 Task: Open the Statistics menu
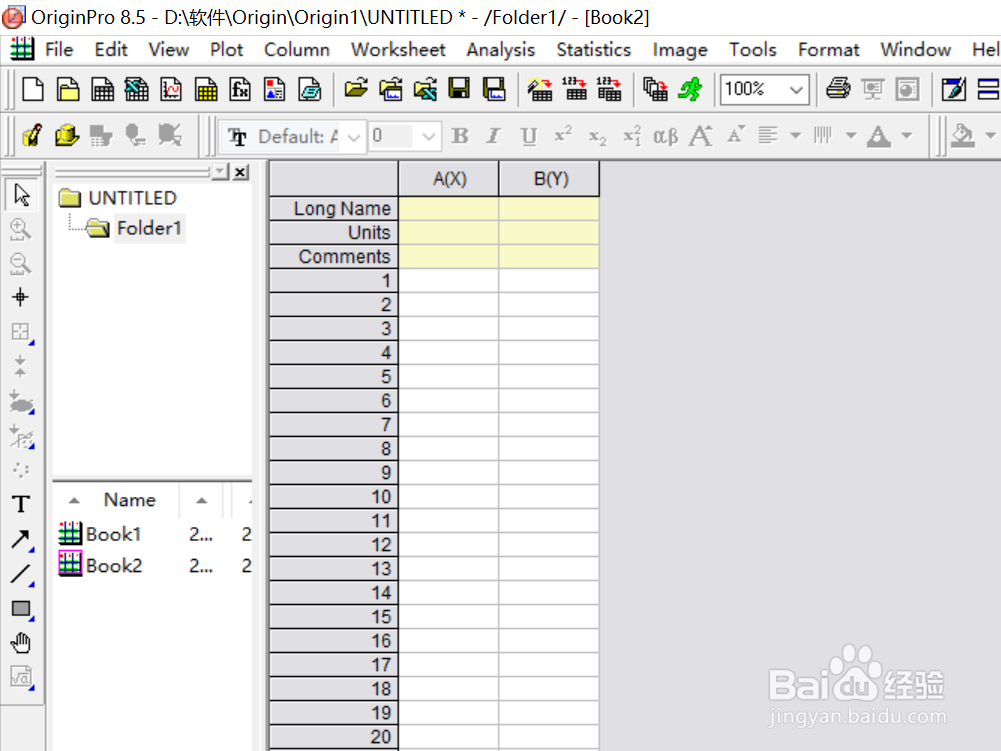pos(594,50)
